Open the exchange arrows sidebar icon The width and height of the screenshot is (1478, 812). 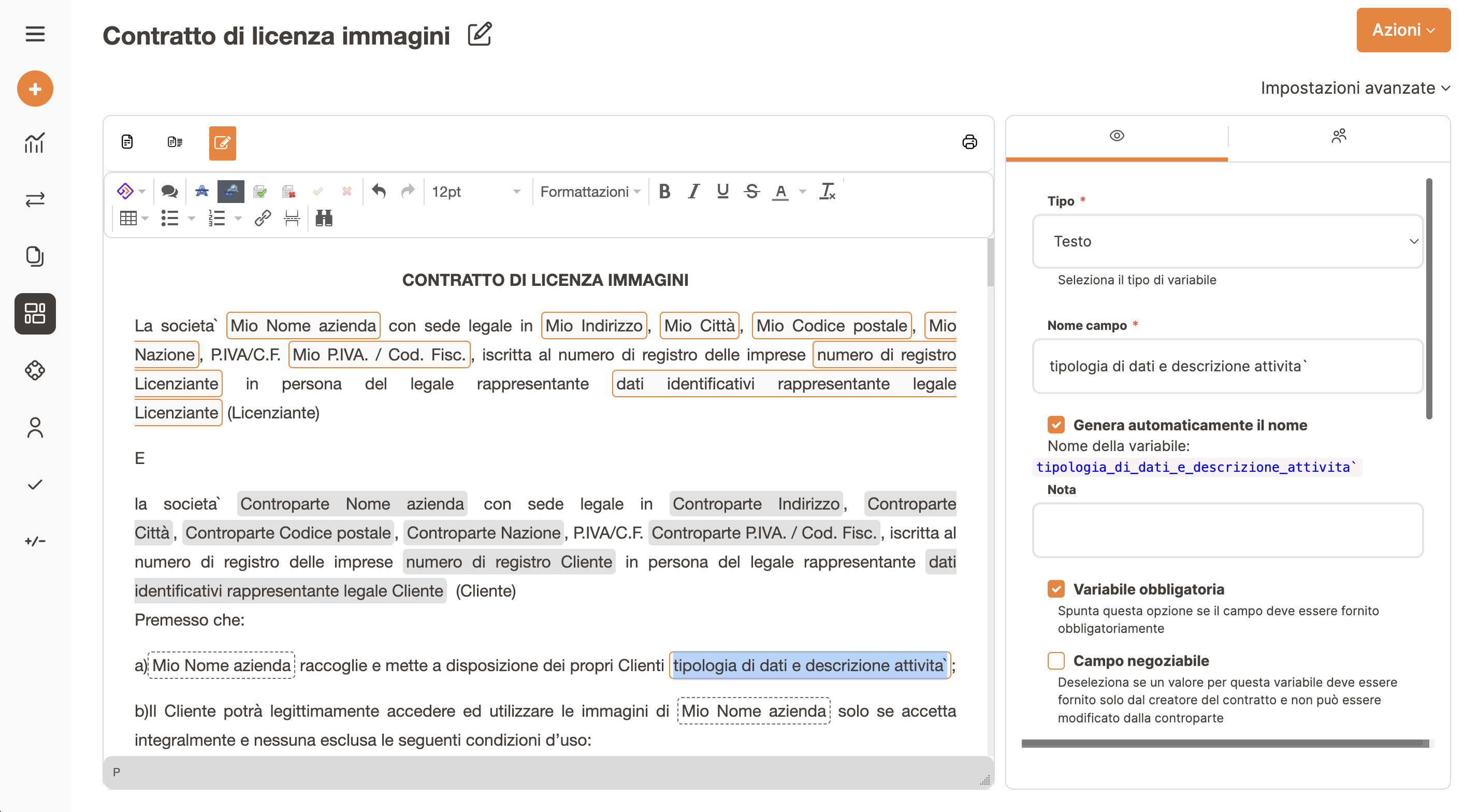coord(35,199)
